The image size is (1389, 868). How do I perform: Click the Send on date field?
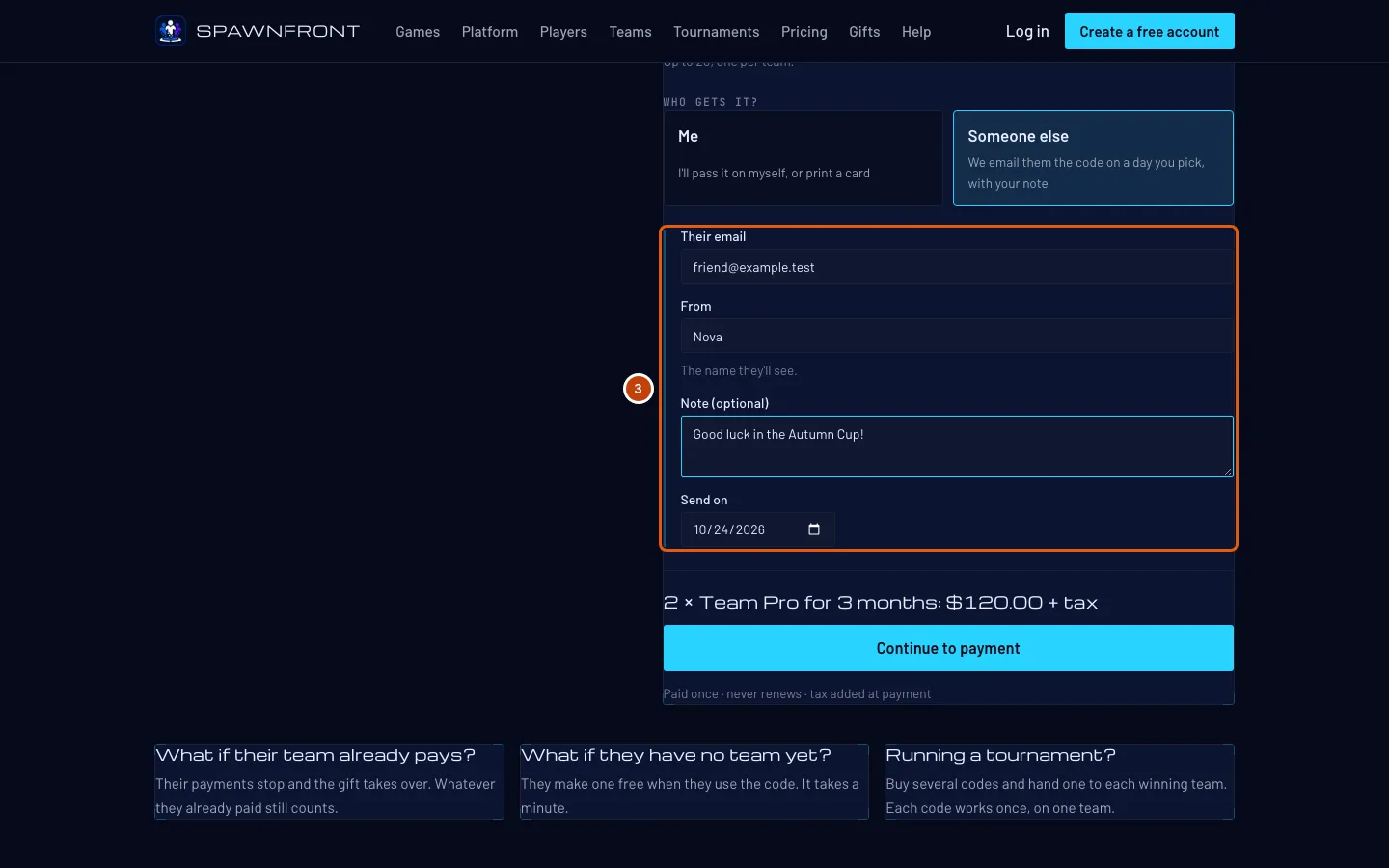(x=758, y=529)
